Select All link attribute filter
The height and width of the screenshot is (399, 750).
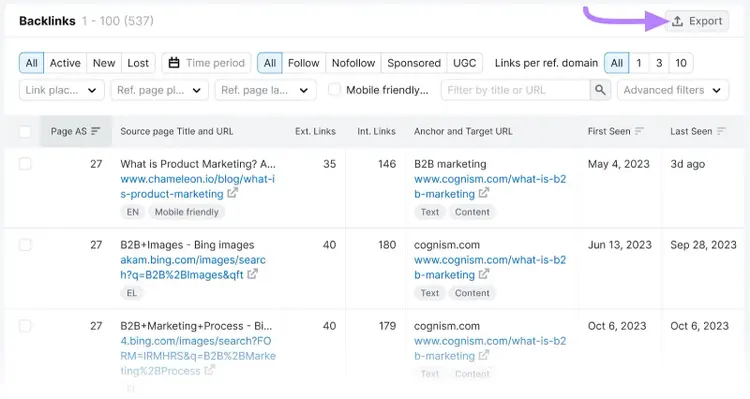tap(270, 63)
